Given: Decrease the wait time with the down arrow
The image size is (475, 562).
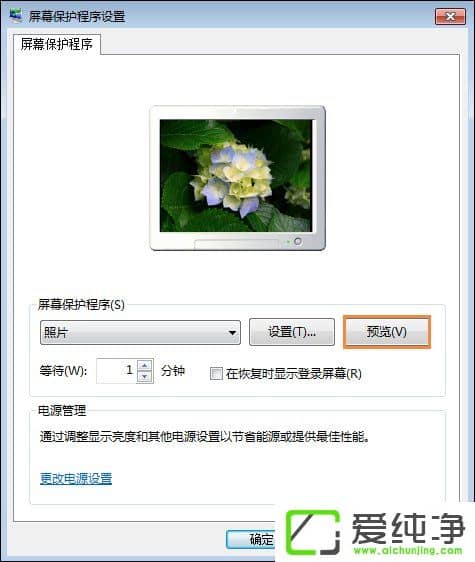Looking at the screenshot, I should coord(144,377).
